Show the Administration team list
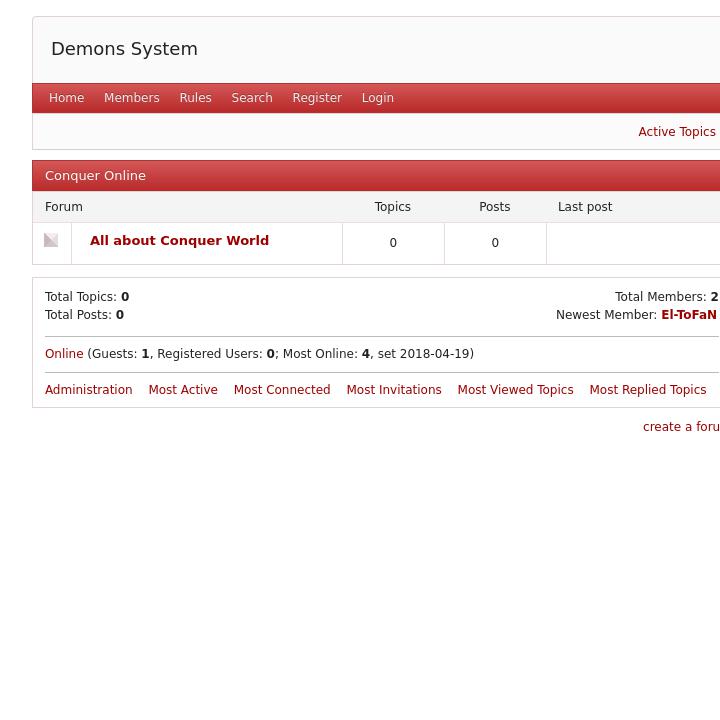This screenshot has width=720, height=720. (88, 390)
